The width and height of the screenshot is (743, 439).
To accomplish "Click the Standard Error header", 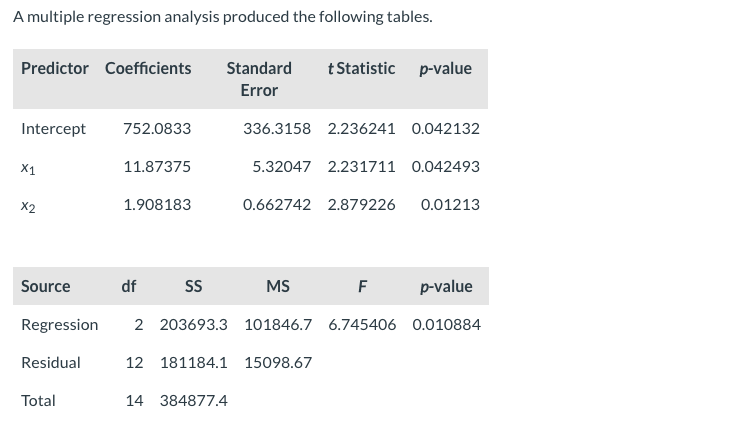I will pyautogui.click(x=259, y=79).
